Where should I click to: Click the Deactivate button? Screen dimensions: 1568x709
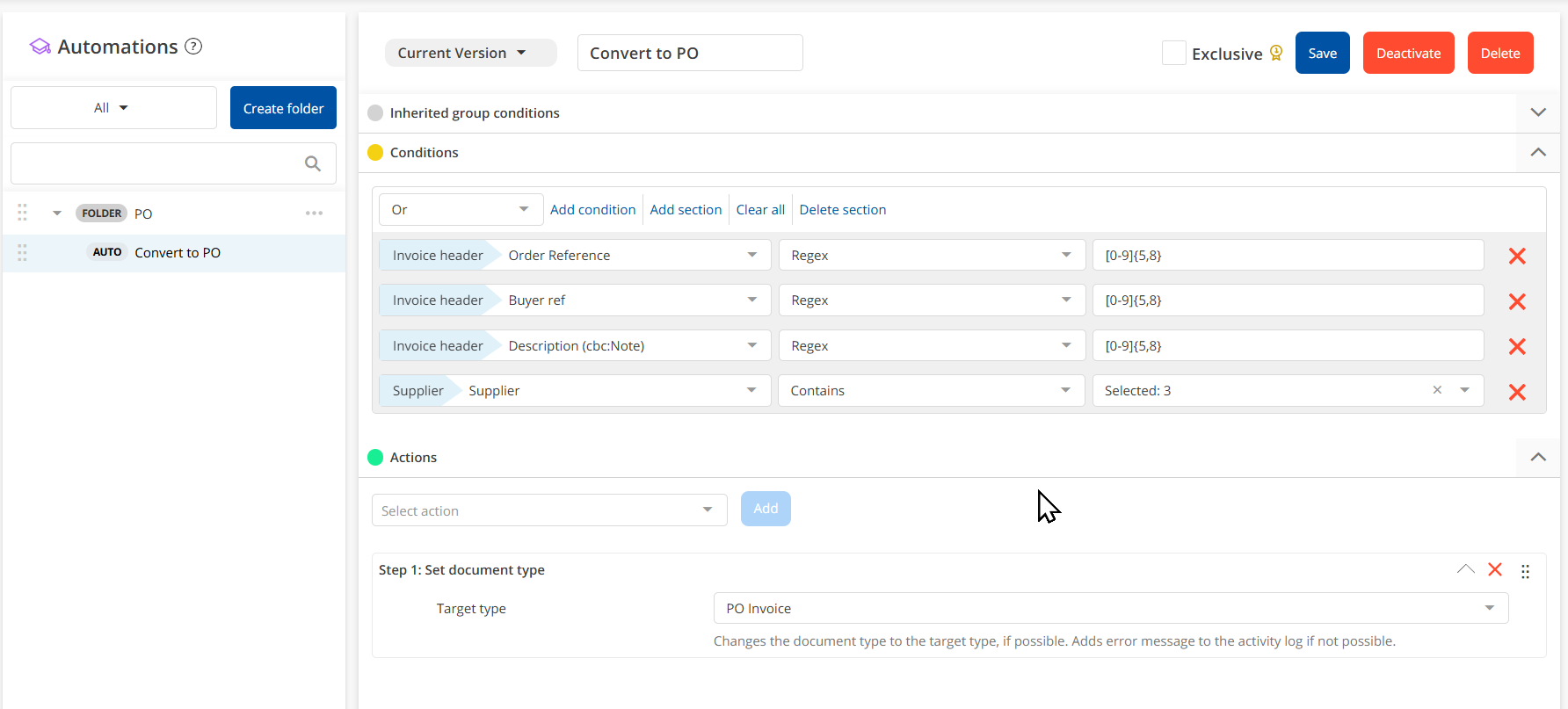click(x=1408, y=54)
